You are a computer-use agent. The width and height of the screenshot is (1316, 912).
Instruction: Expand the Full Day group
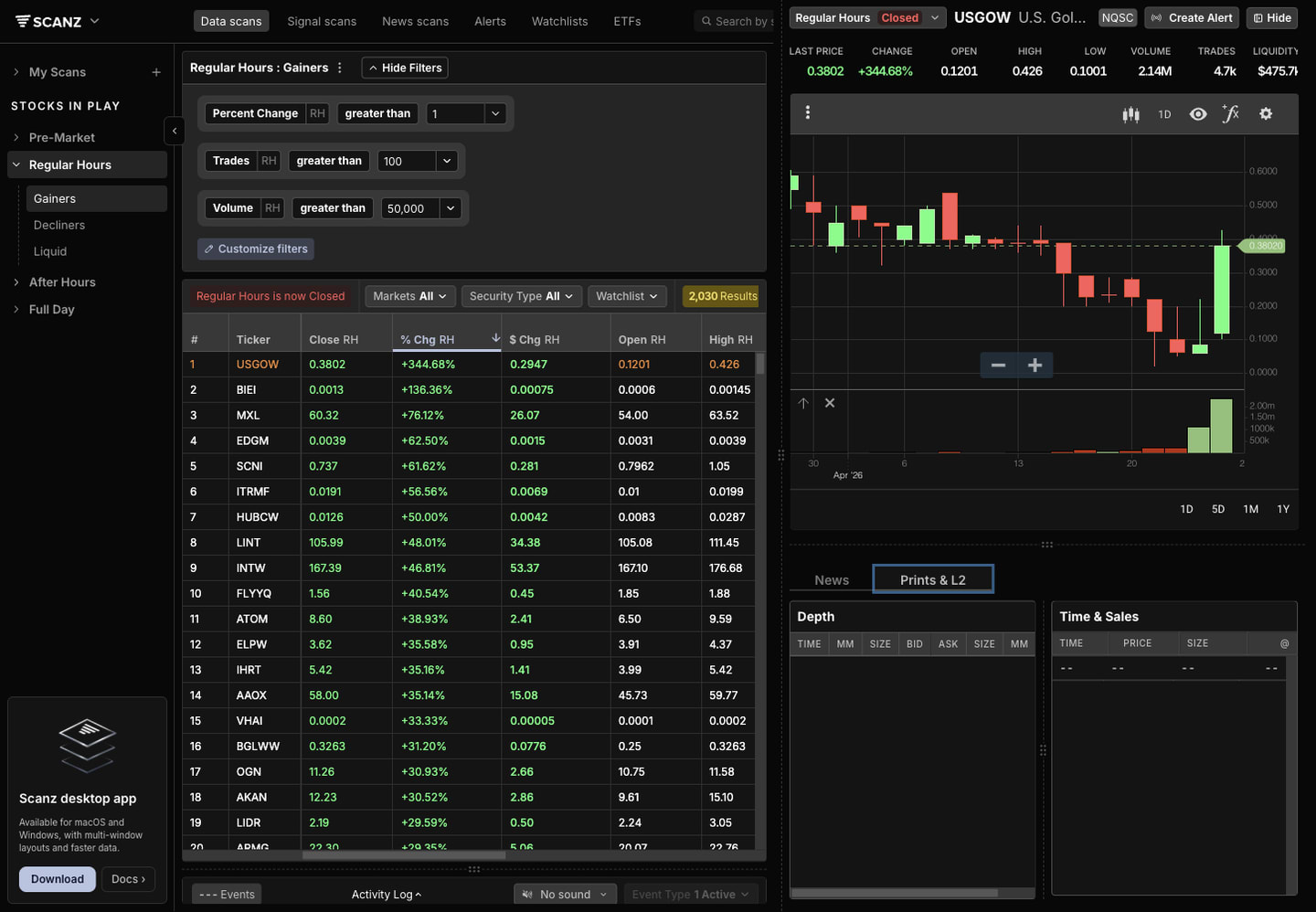pyautogui.click(x=51, y=310)
